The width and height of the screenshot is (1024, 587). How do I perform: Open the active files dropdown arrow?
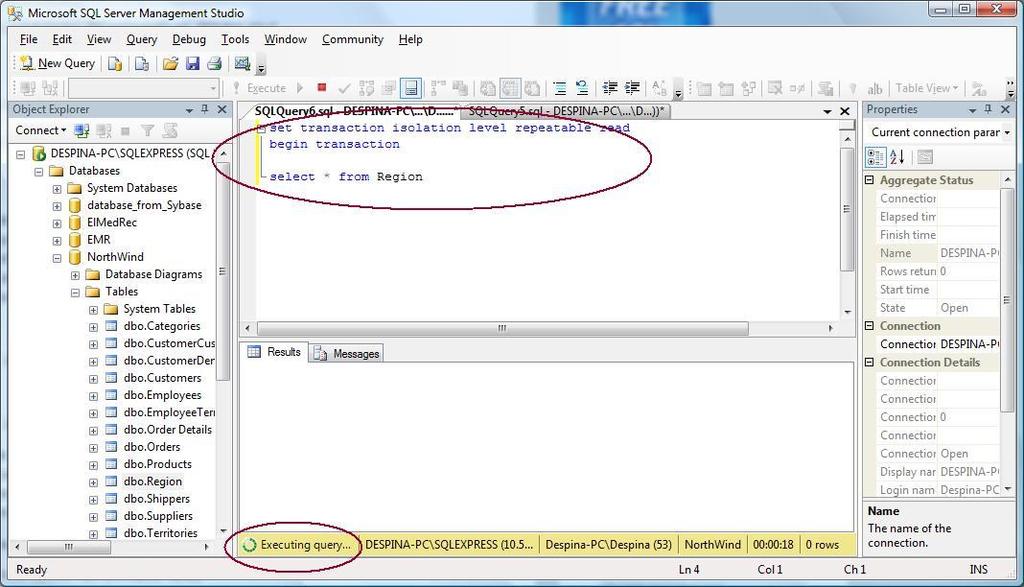coord(827,112)
